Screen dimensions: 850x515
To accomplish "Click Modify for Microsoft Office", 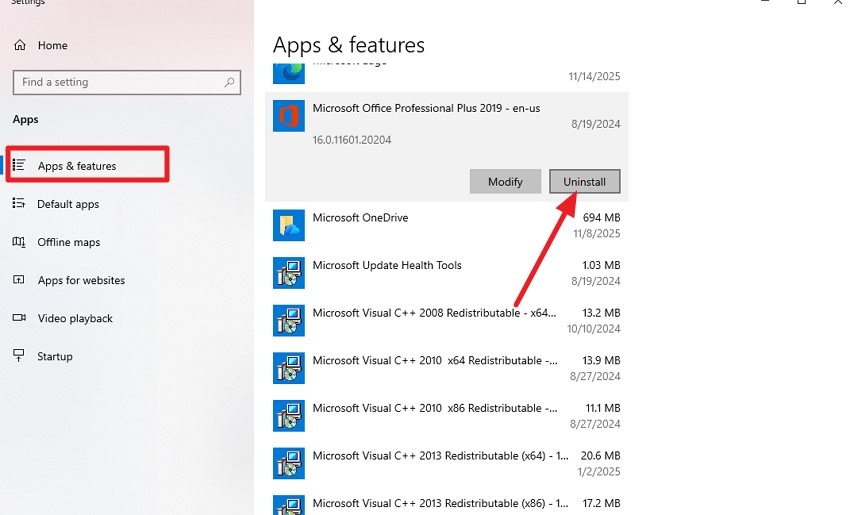I will coord(505,182).
